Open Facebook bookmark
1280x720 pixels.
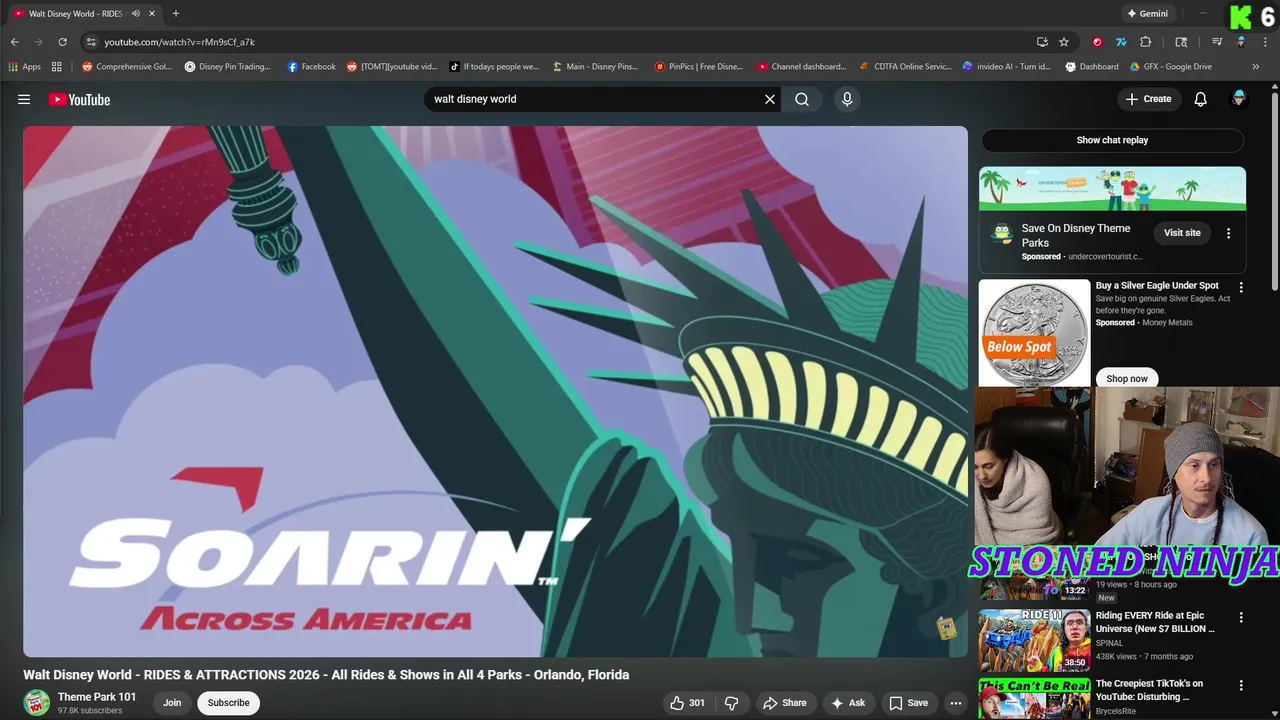pyautogui.click(x=312, y=67)
